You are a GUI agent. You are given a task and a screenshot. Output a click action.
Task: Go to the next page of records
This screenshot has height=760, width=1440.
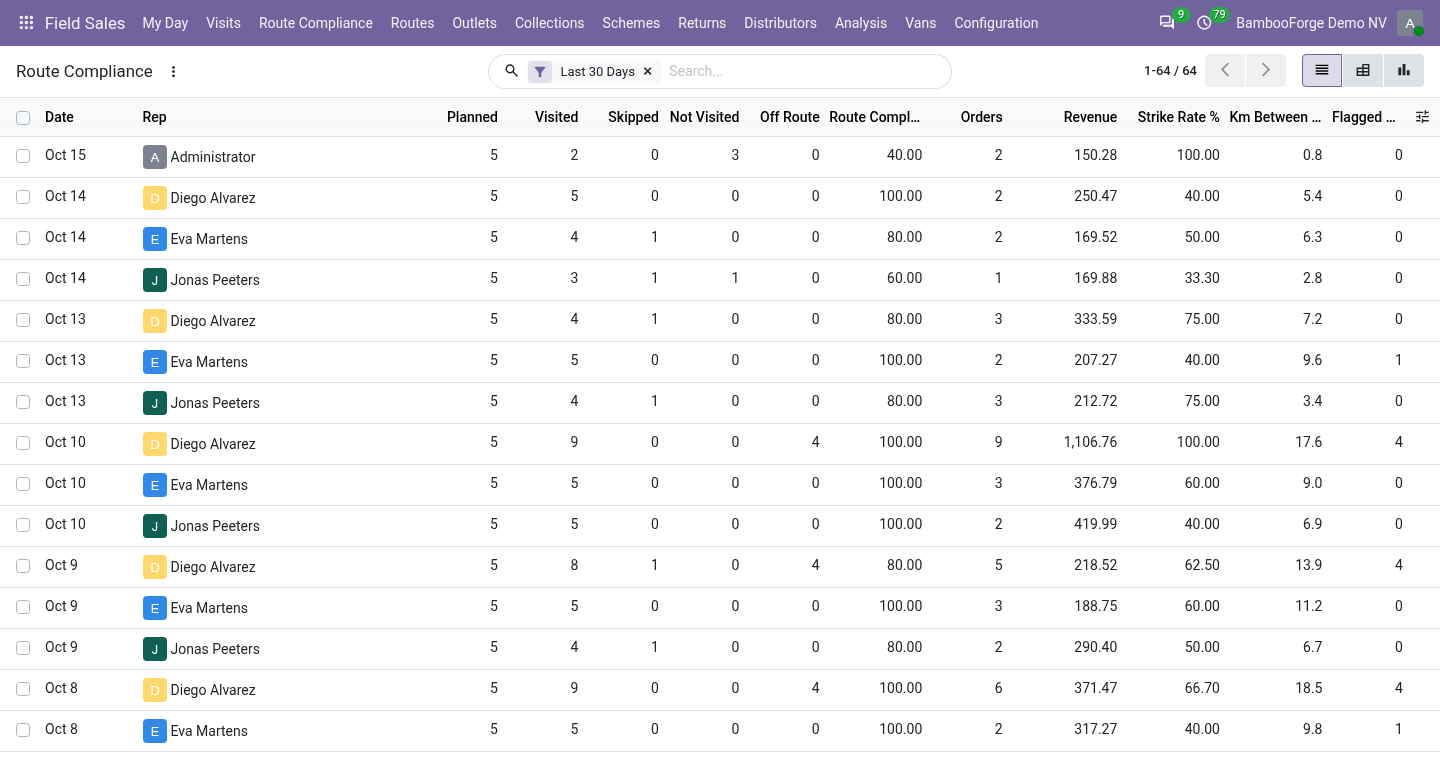pyautogui.click(x=1266, y=70)
